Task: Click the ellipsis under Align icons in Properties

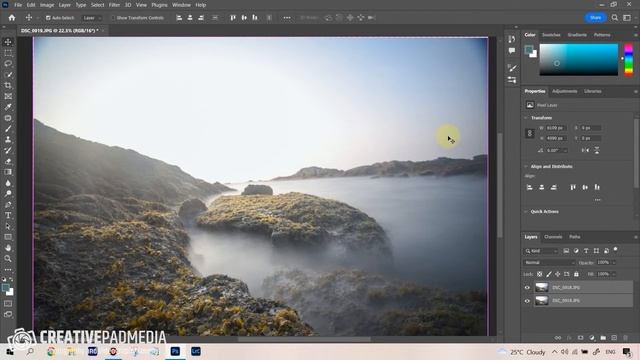Action: [x=598, y=200]
